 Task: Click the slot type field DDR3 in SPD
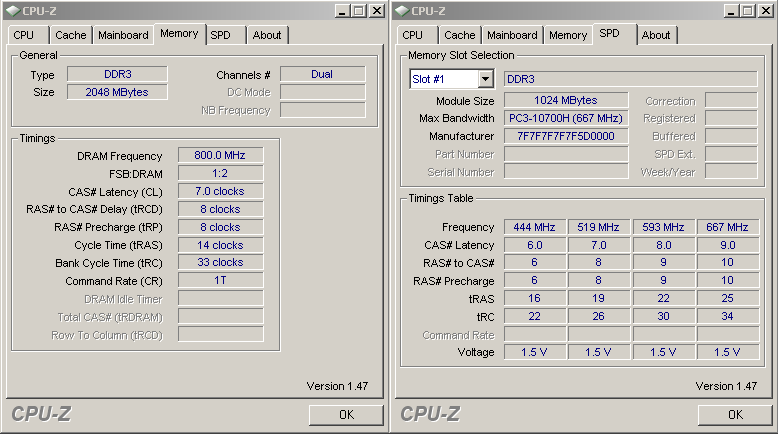(631, 79)
